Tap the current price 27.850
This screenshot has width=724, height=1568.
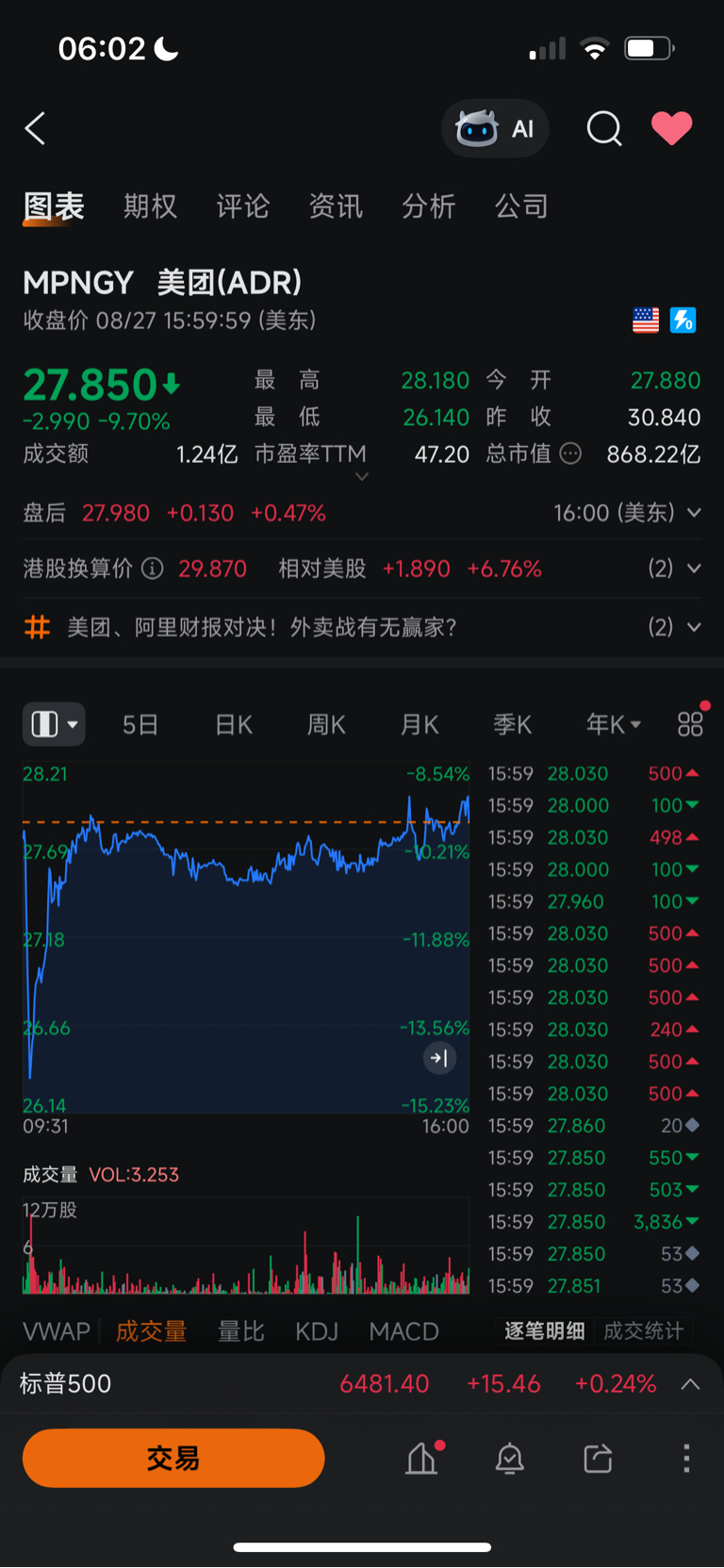[x=90, y=385]
